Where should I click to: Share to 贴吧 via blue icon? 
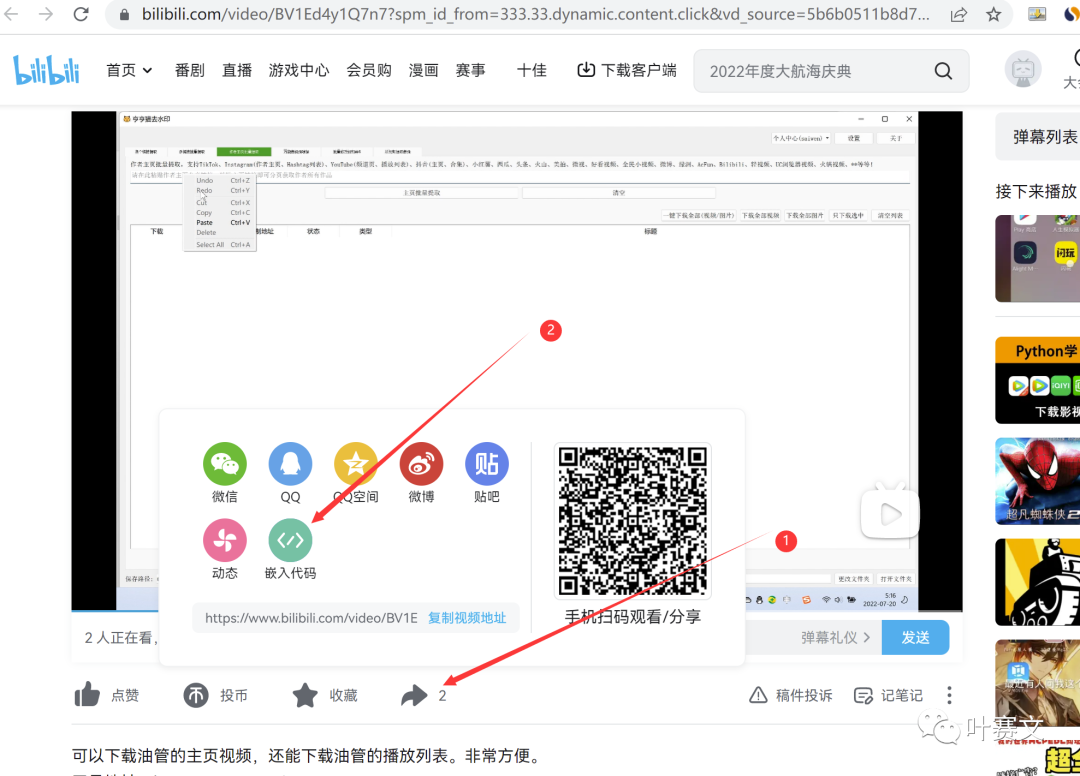pos(487,464)
